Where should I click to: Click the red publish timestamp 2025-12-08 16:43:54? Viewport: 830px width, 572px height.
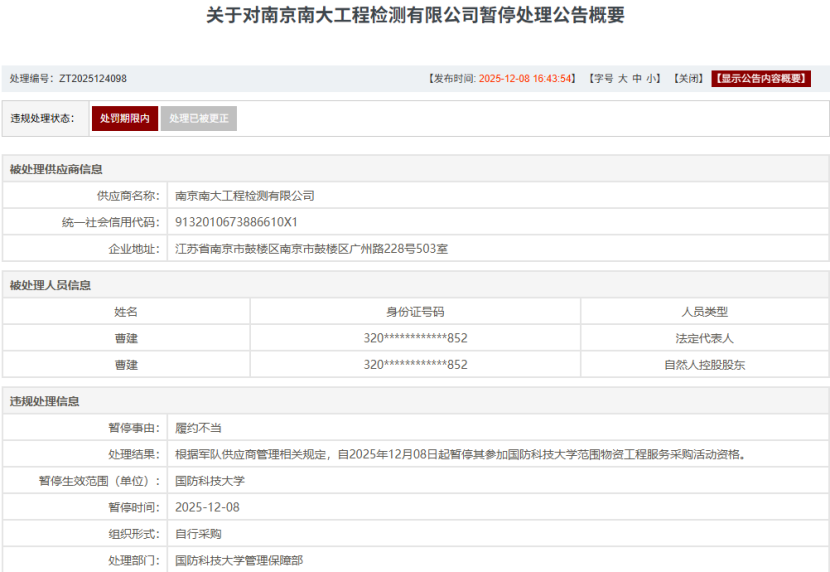pyautogui.click(x=526, y=79)
